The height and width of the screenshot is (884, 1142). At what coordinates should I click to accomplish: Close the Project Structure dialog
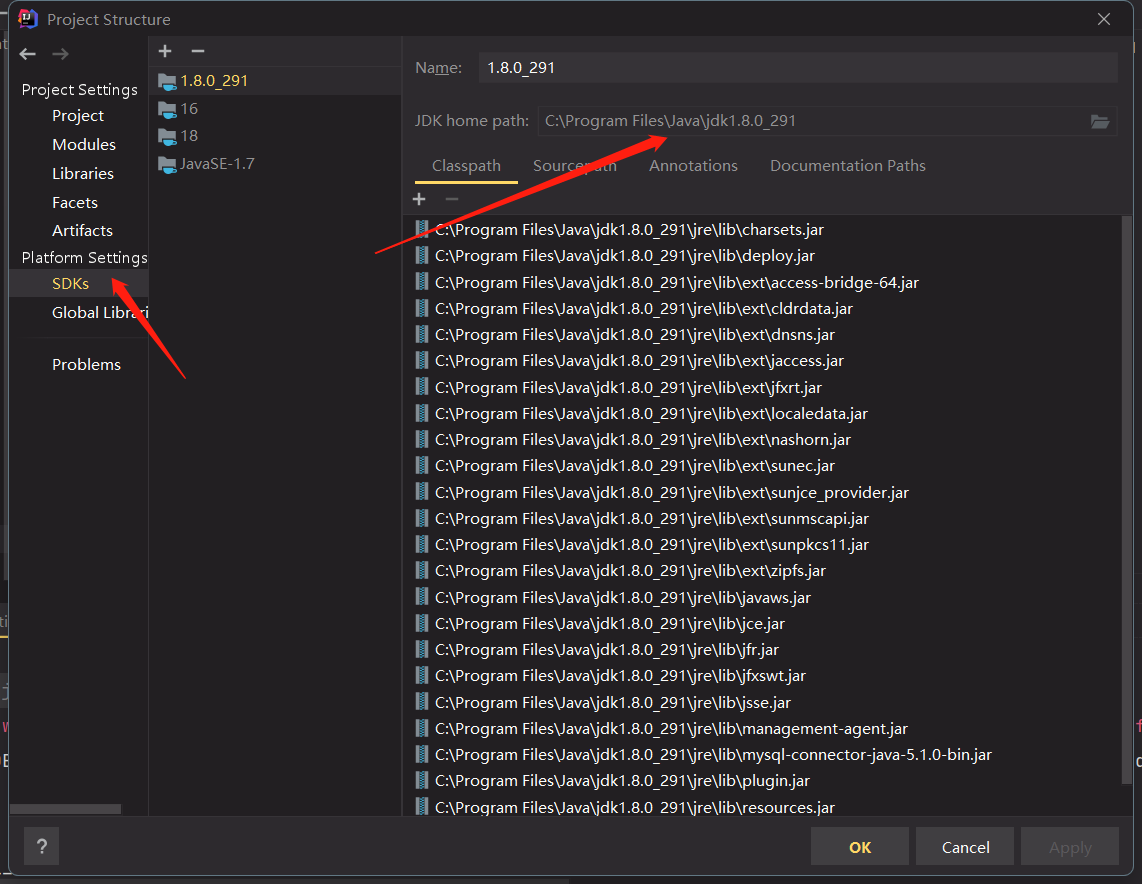point(1104,19)
